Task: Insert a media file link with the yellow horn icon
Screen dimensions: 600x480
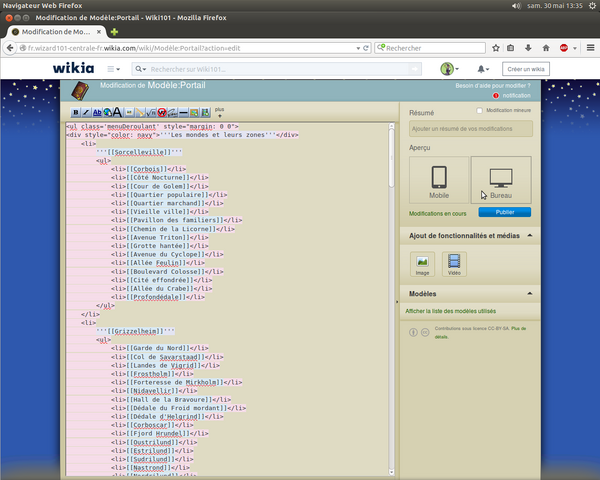Action: 140,113
